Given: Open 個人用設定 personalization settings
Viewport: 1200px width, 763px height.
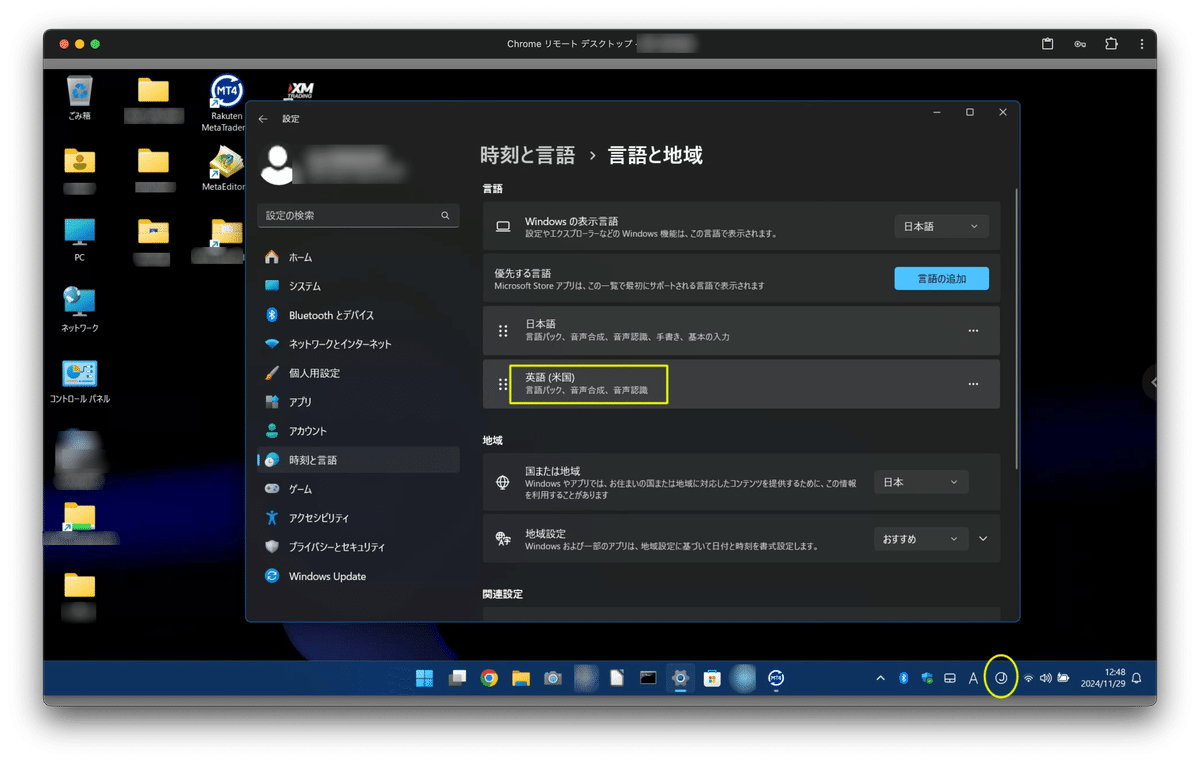Looking at the screenshot, I should coord(358,373).
